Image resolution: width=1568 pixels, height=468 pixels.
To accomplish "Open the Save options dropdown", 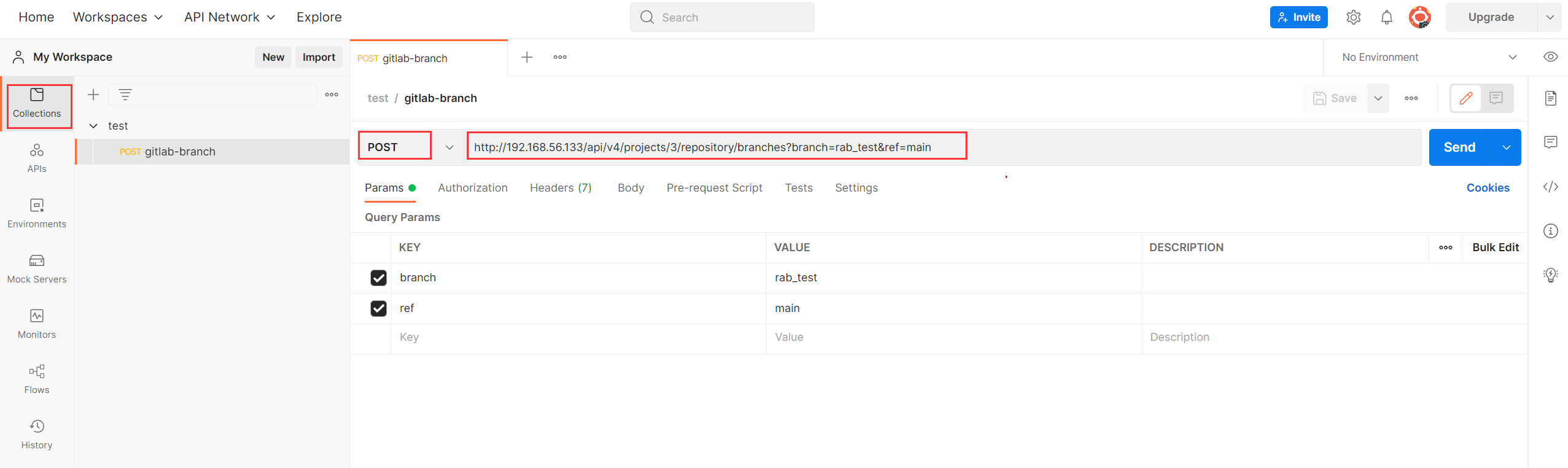I will pos(1378,98).
